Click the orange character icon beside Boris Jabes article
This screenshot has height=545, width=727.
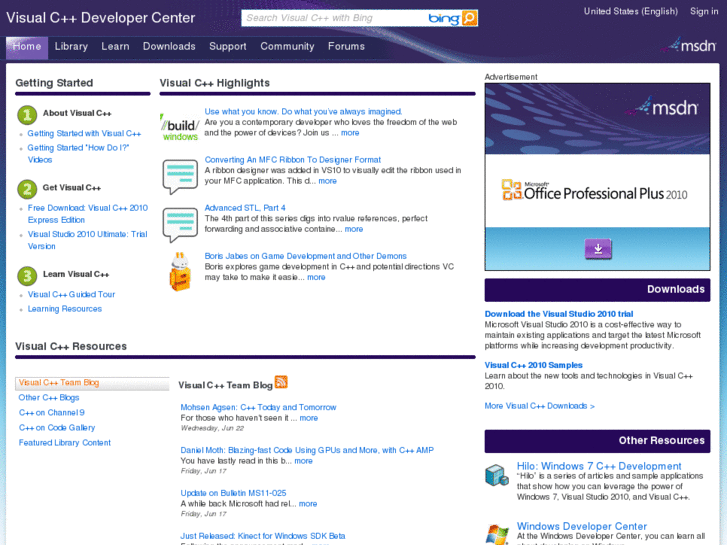pyautogui.click(x=180, y=272)
